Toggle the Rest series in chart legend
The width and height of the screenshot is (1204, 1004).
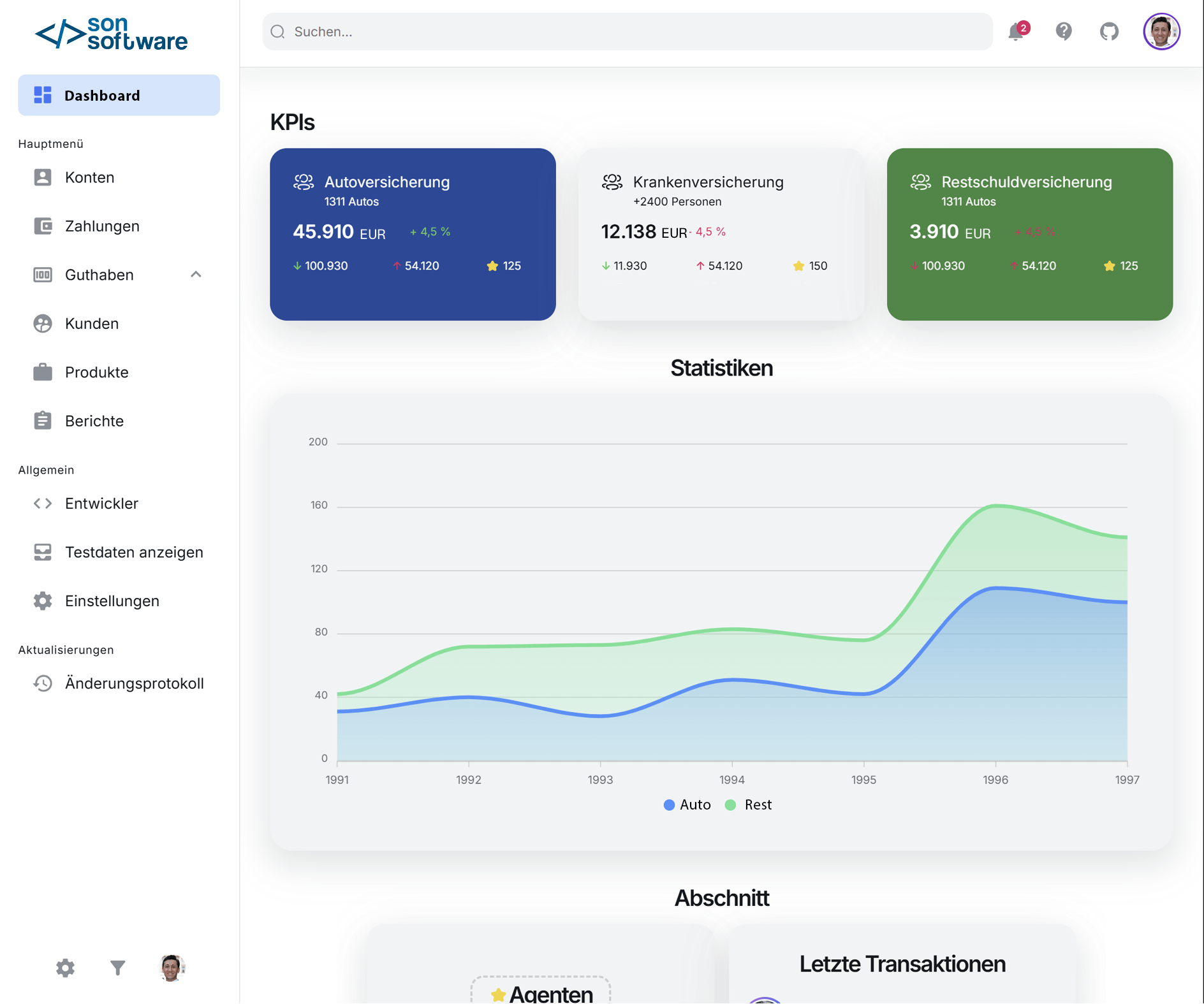point(749,805)
